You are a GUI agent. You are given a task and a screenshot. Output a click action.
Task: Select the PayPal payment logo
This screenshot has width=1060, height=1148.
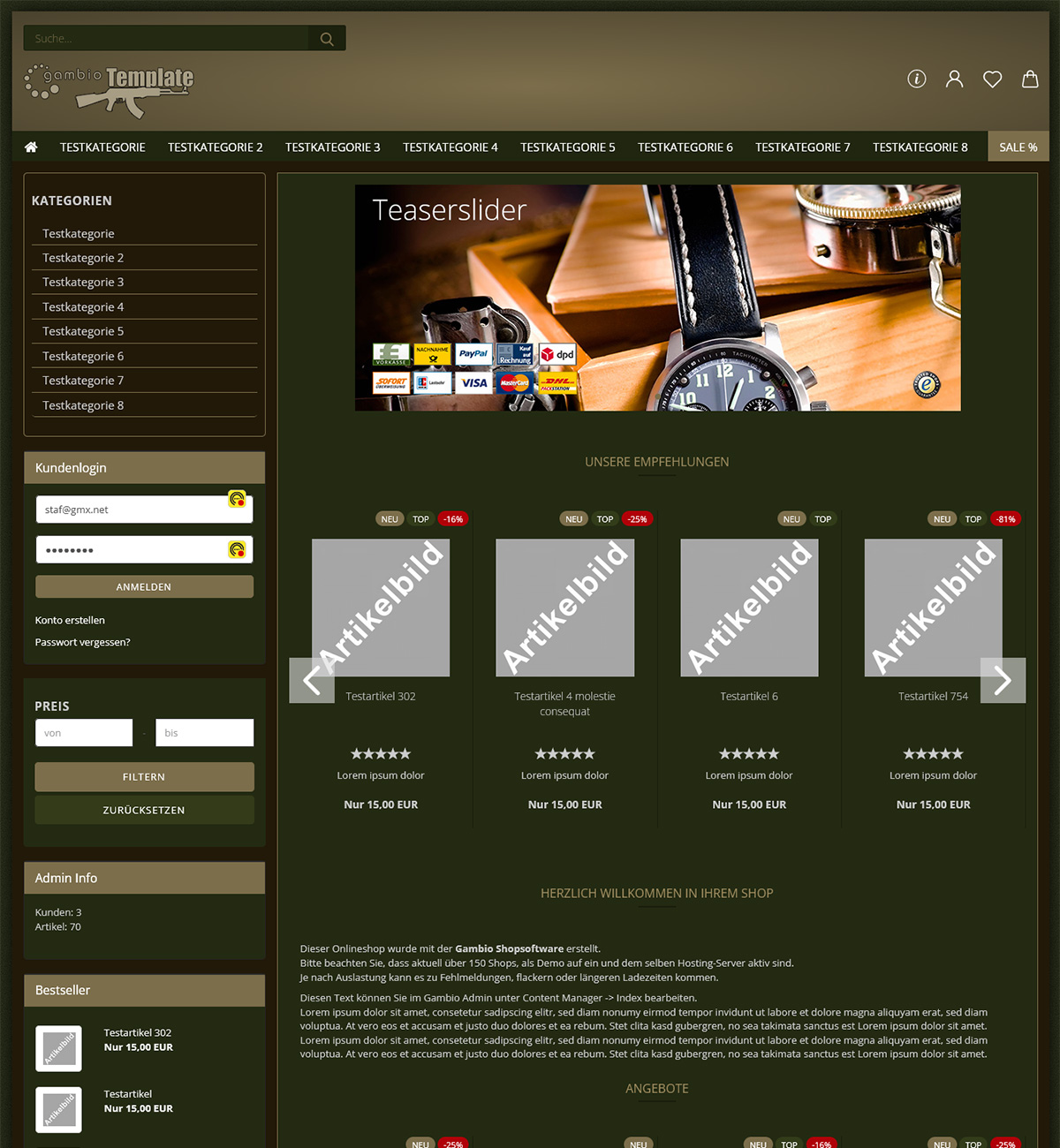(x=473, y=354)
